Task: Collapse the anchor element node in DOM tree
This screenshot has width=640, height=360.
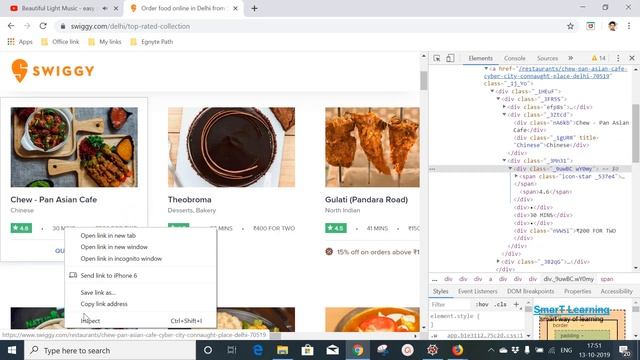Action: 486,69
